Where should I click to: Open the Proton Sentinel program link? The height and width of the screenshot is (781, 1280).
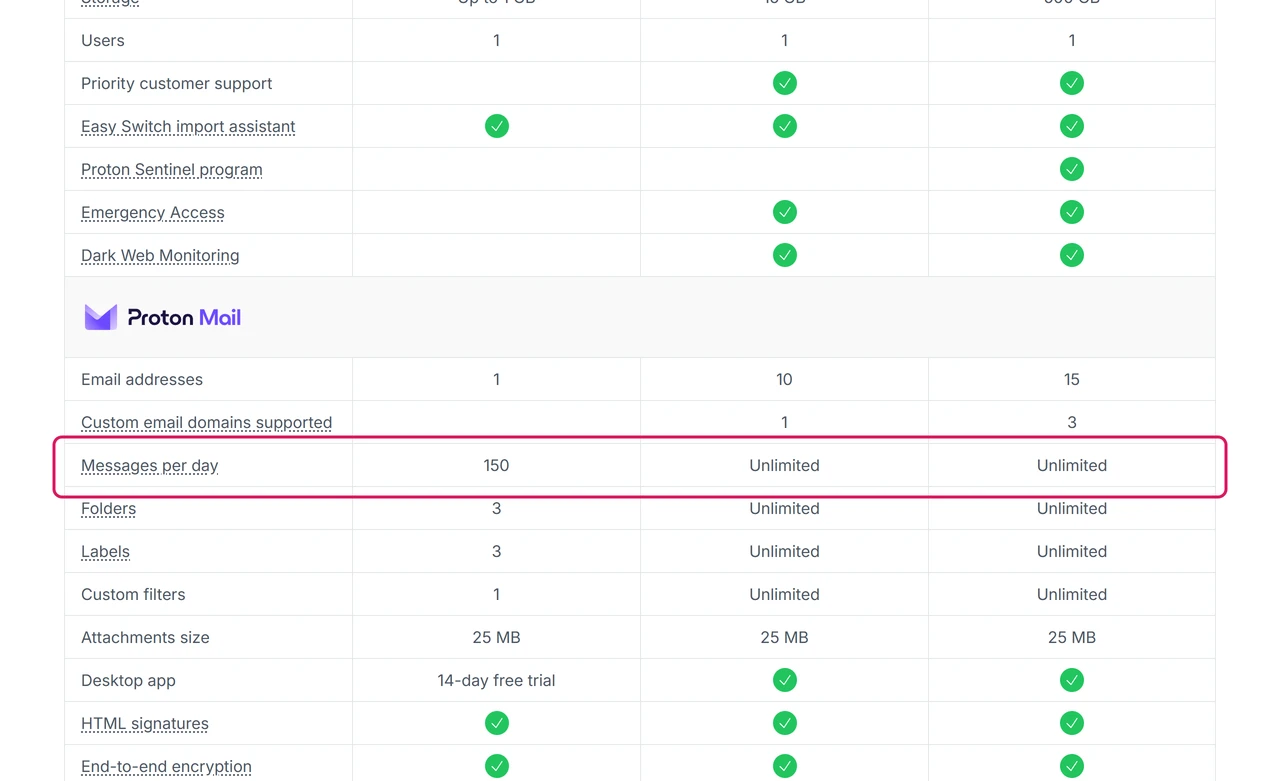(x=172, y=170)
